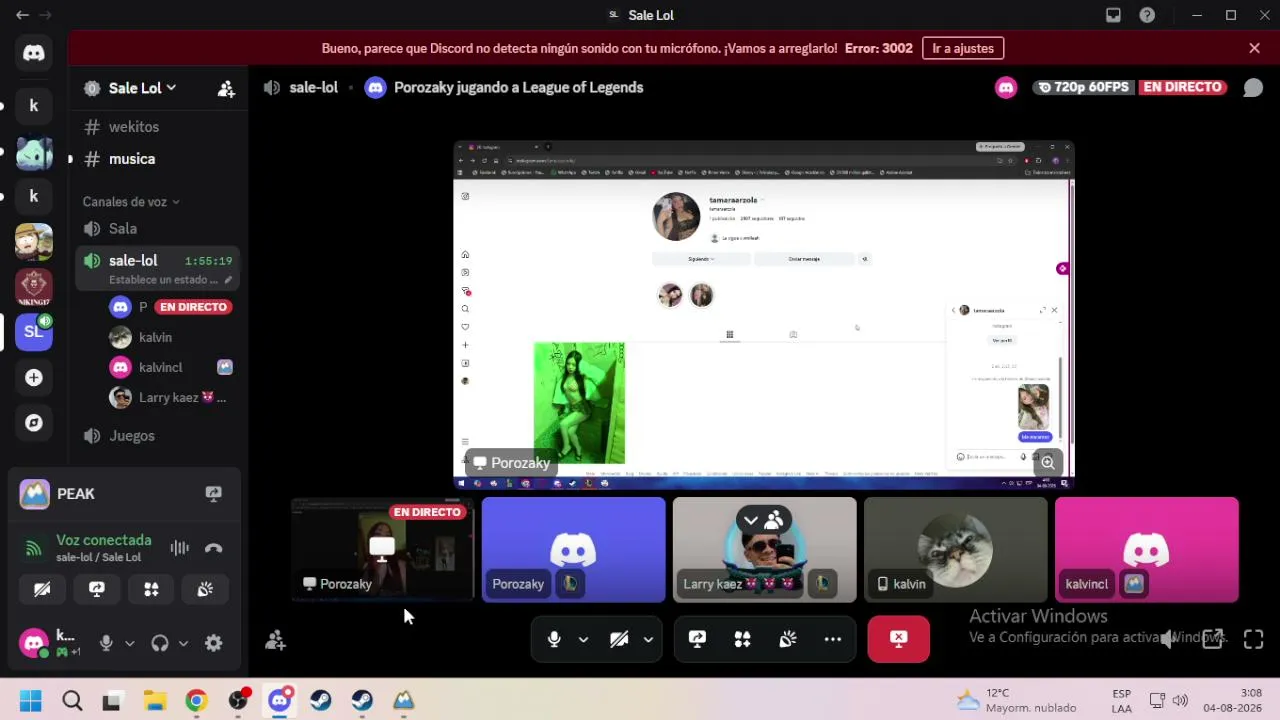Enter full screen mode for the call
The width and height of the screenshot is (1280, 720).
point(1253,639)
